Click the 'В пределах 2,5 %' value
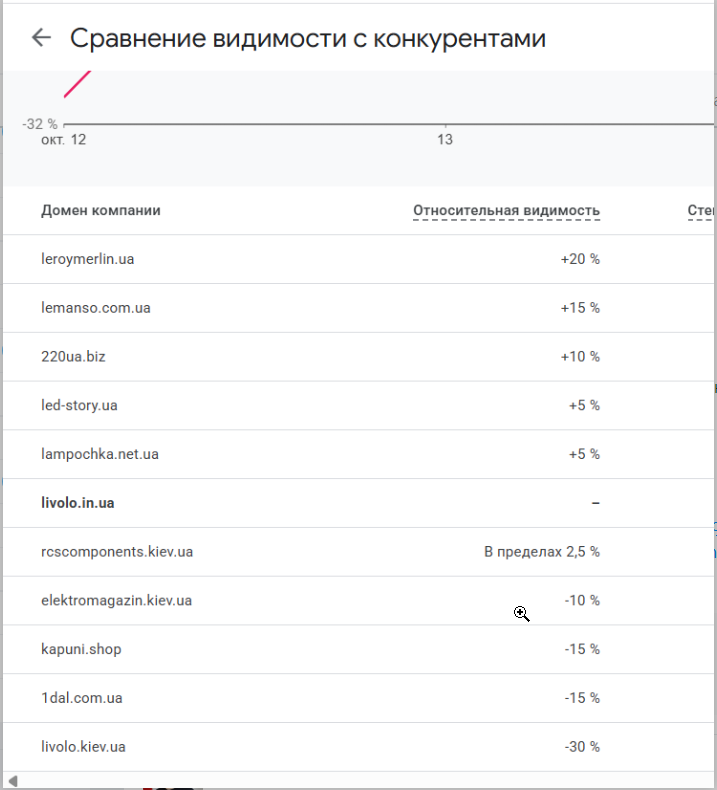This screenshot has width=717, height=790. click(x=542, y=552)
